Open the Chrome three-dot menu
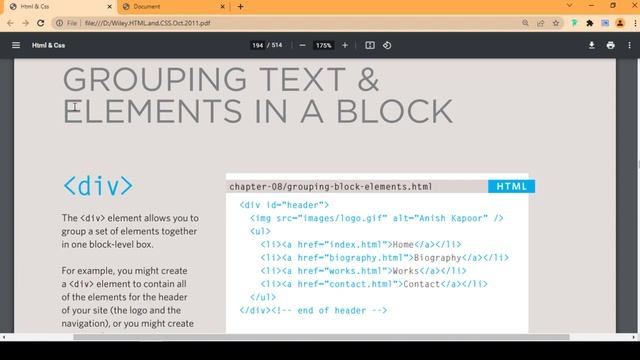 tap(635, 23)
